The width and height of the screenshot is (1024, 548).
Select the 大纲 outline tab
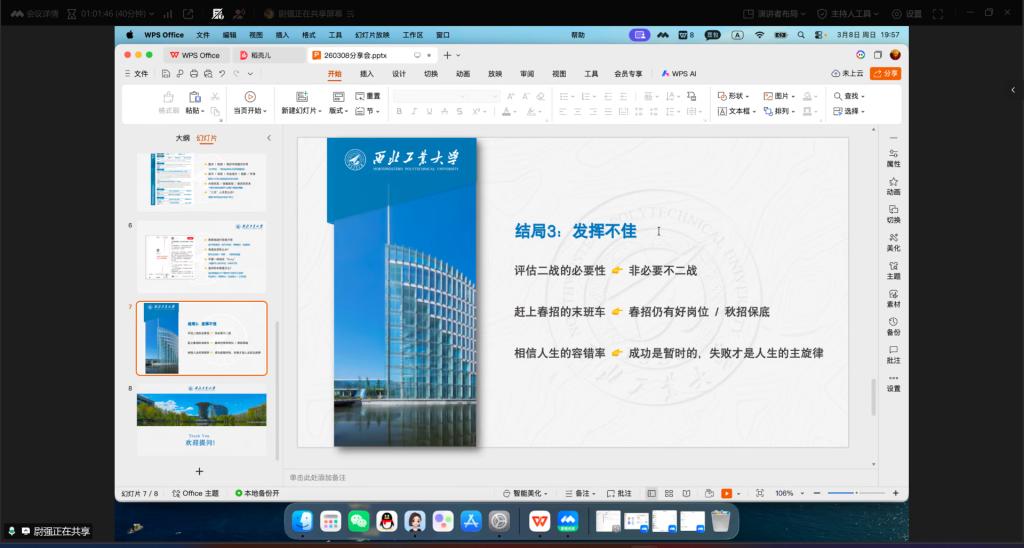point(182,138)
